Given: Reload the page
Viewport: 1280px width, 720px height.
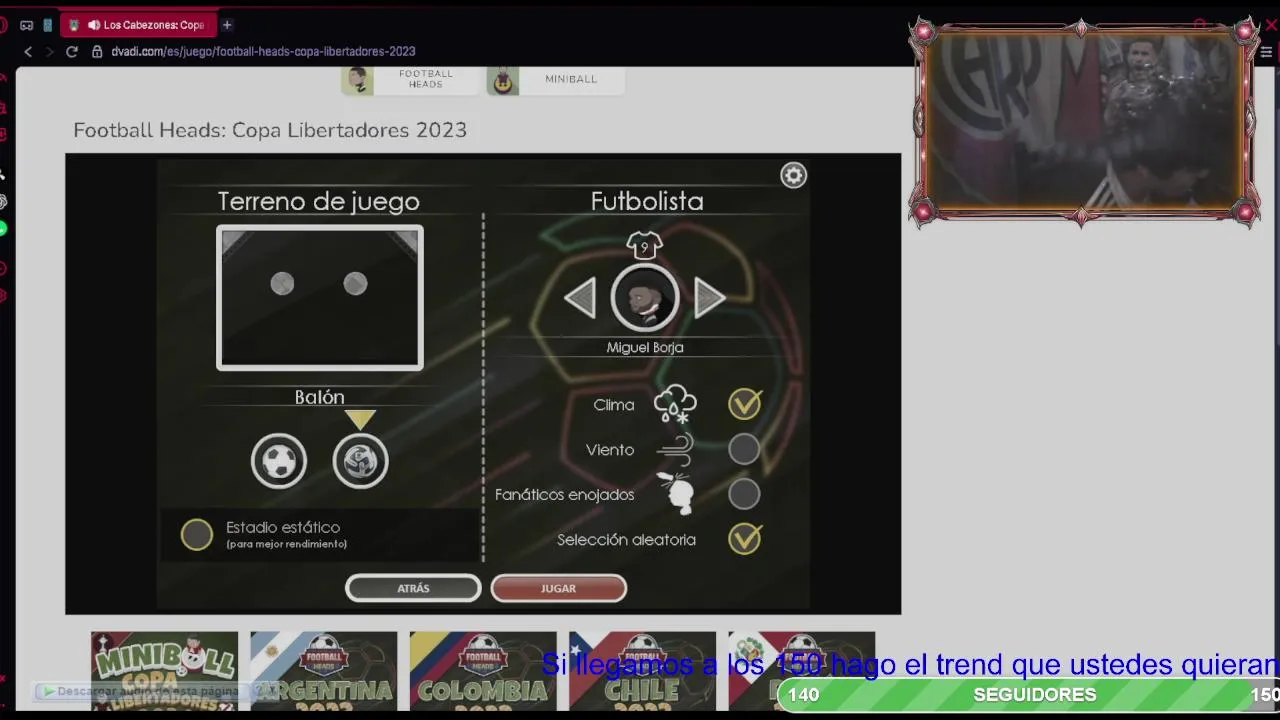Looking at the screenshot, I should pos(72,51).
